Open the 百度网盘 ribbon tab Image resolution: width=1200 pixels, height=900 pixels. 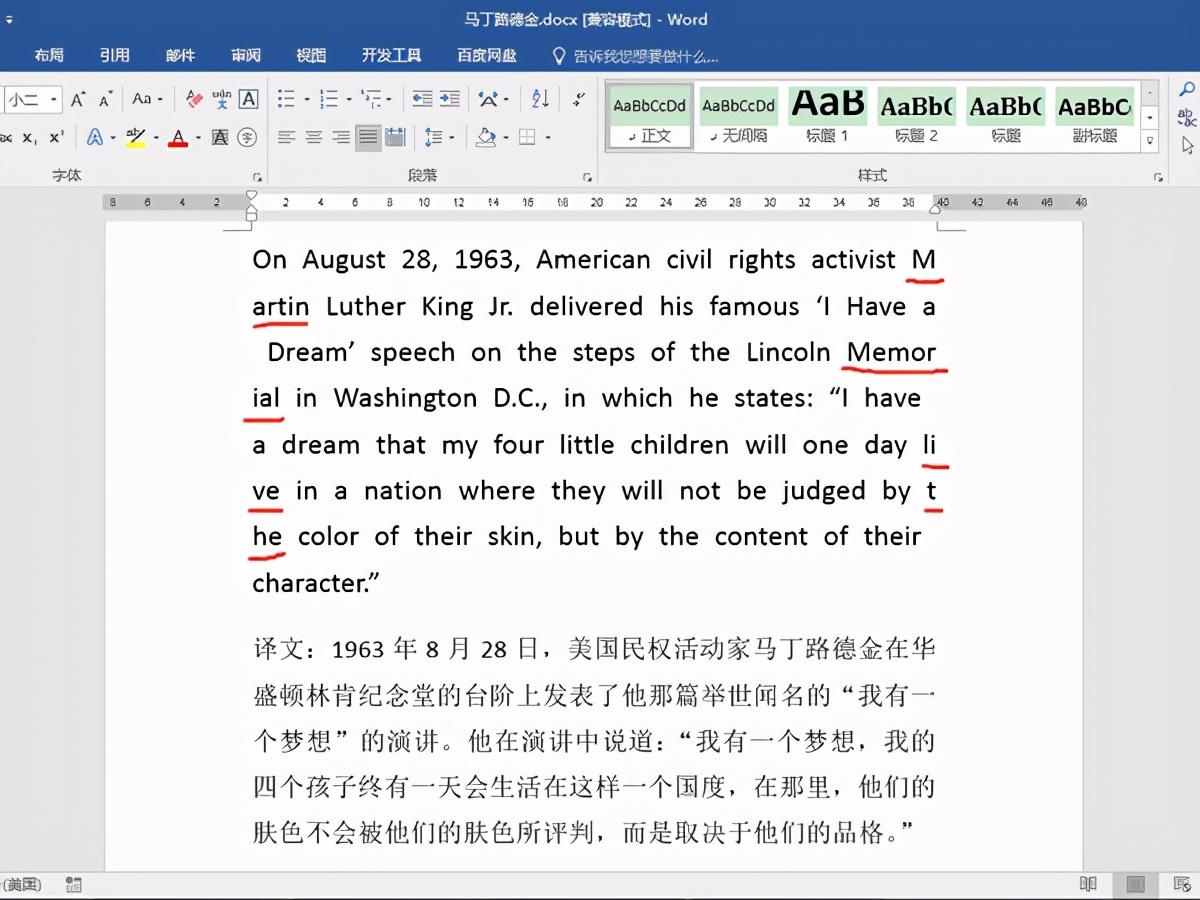pyautogui.click(x=487, y=55)
